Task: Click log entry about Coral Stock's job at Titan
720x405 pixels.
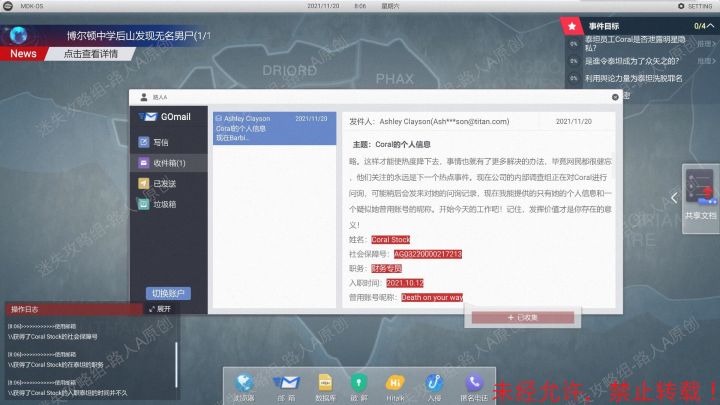Action: click(55, 365)
